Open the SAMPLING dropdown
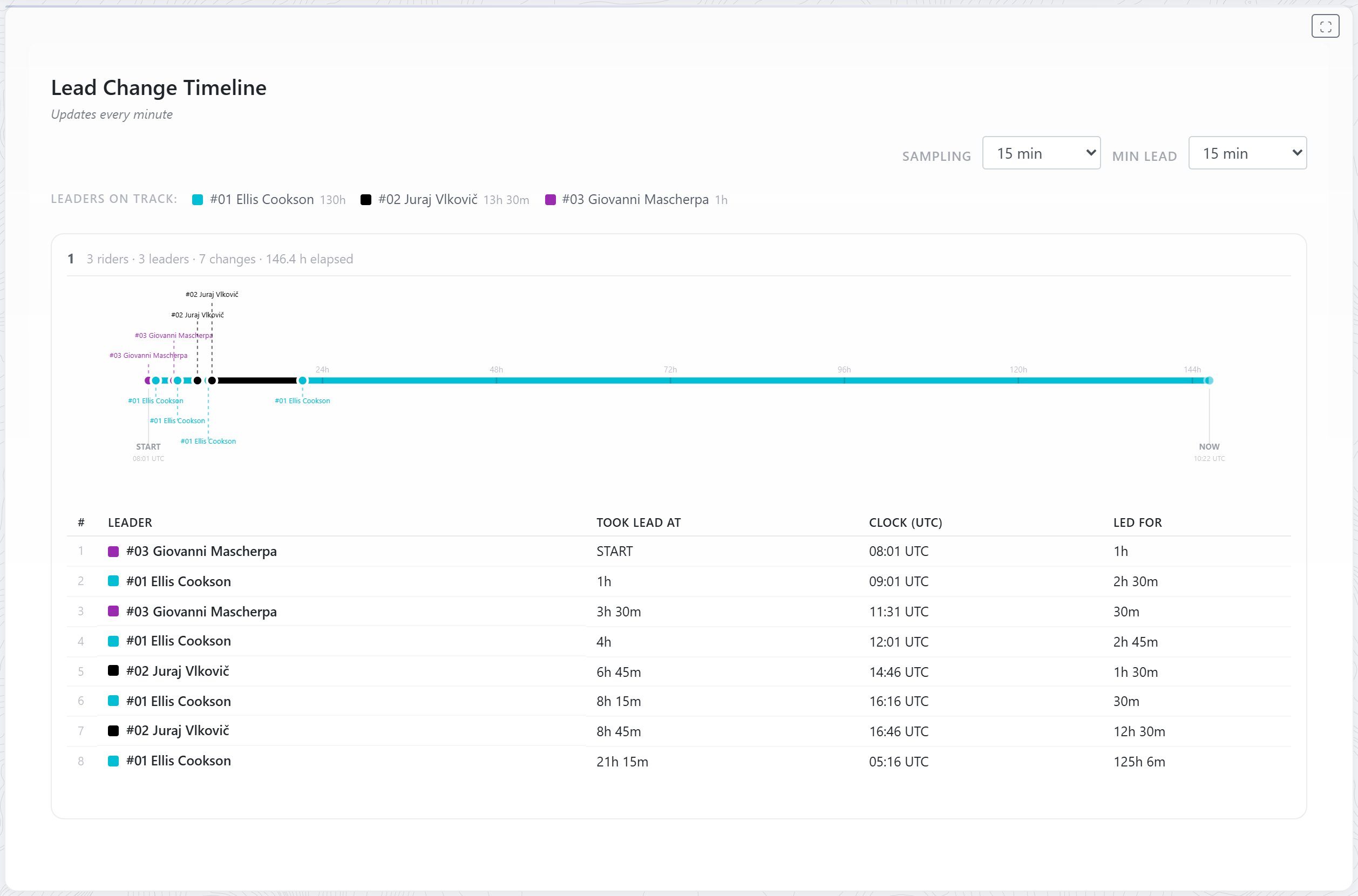The width and height of the screenshot is (1358, 896). 1041,153
